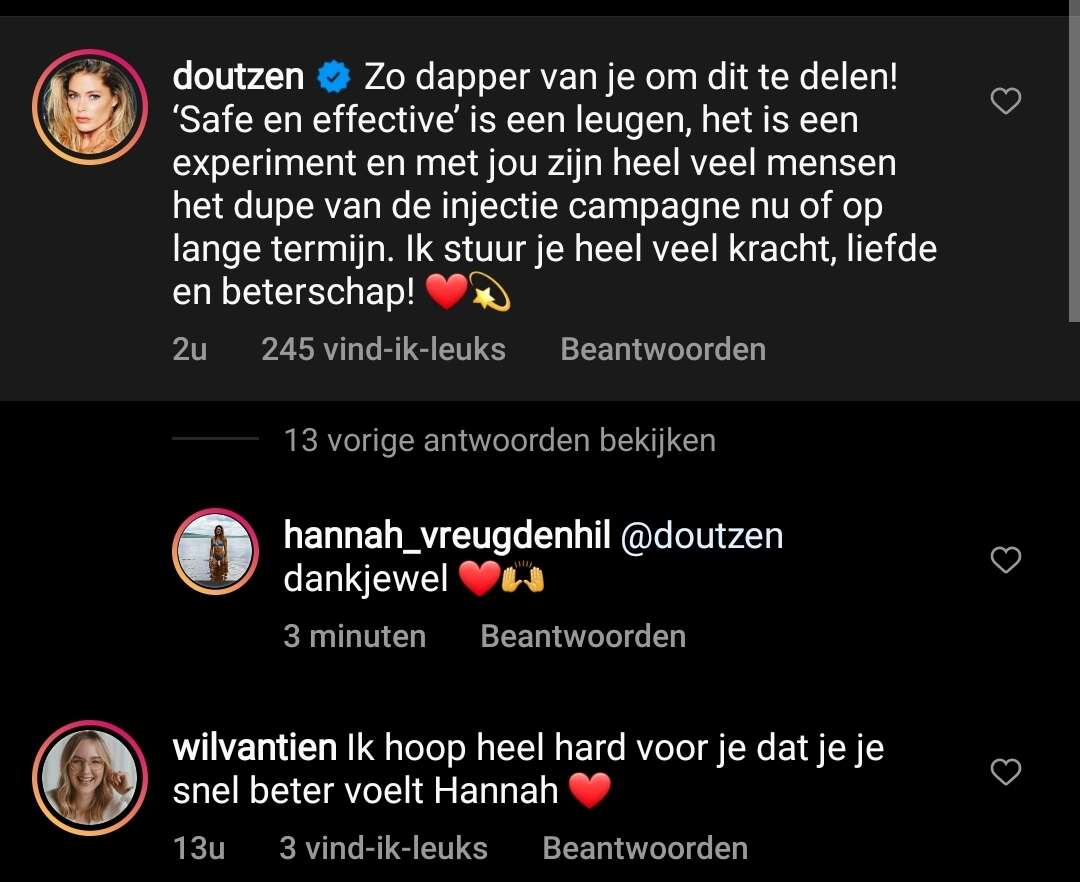The height and width of the screenshot is (882, 1080).
Task: Reply to doutzen's comment via Beantwoorden
Action: tap(663, 349)
